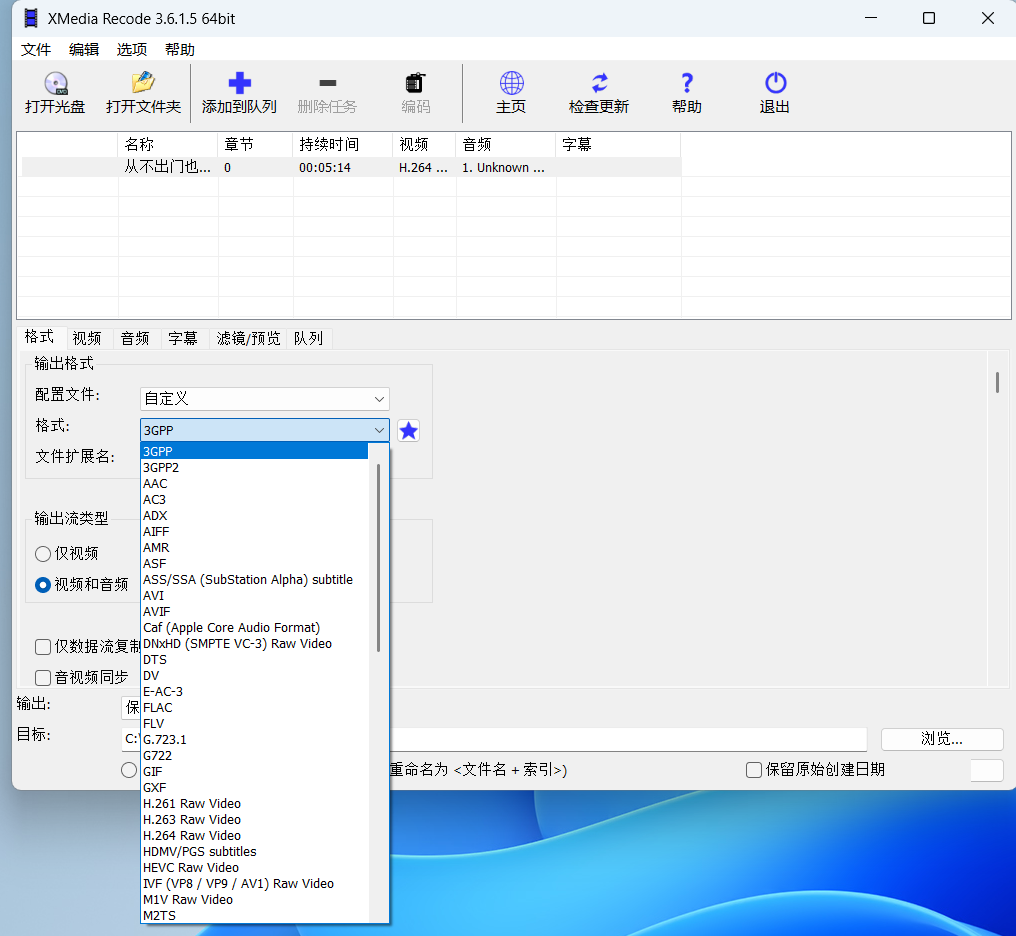The image size is (1016, 936).
Task: Choose M2TS from the format list
Action: 255,915
